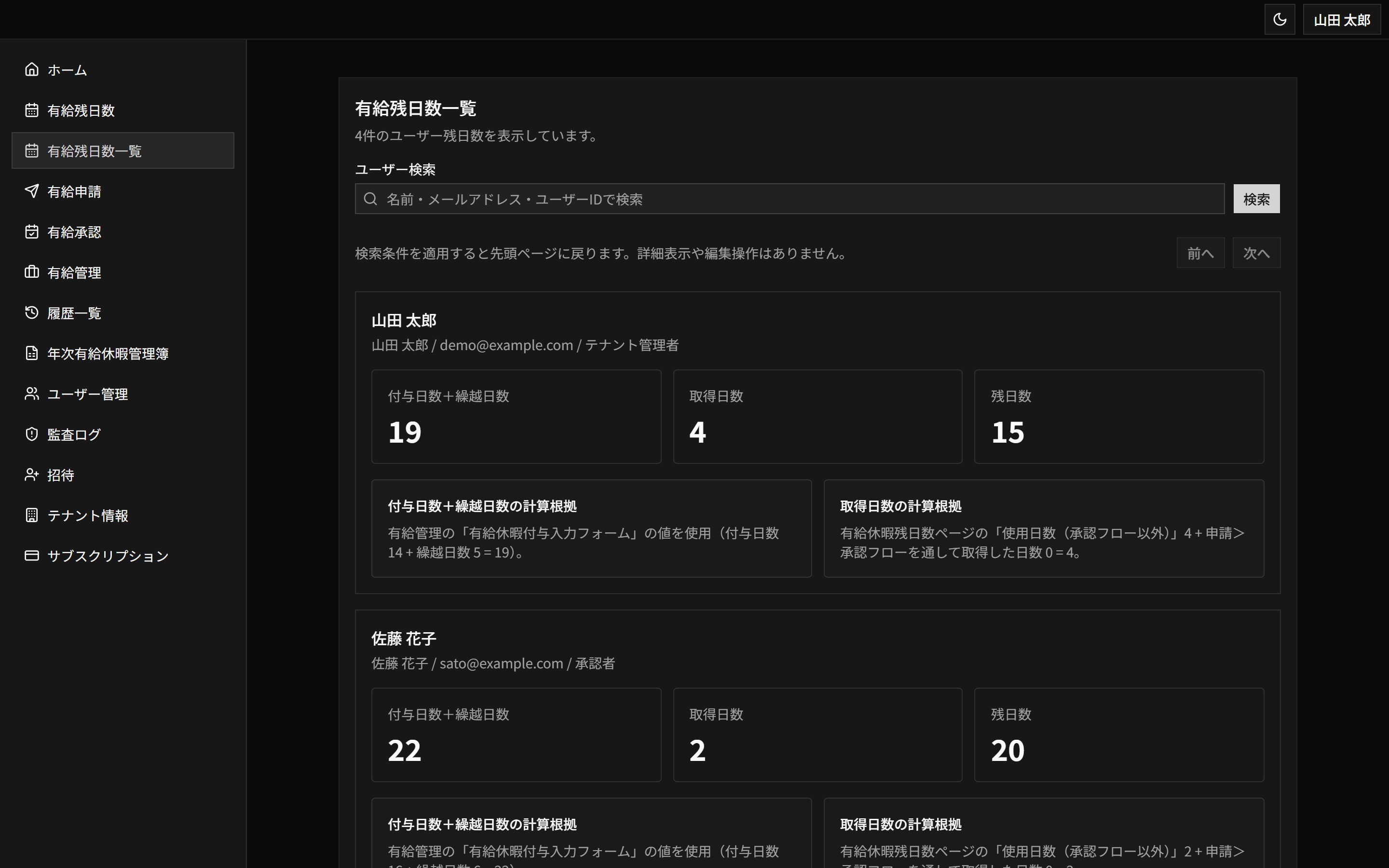Click the home icon beside ホーム
The image size is (1389, 868).
pos(31,69)
